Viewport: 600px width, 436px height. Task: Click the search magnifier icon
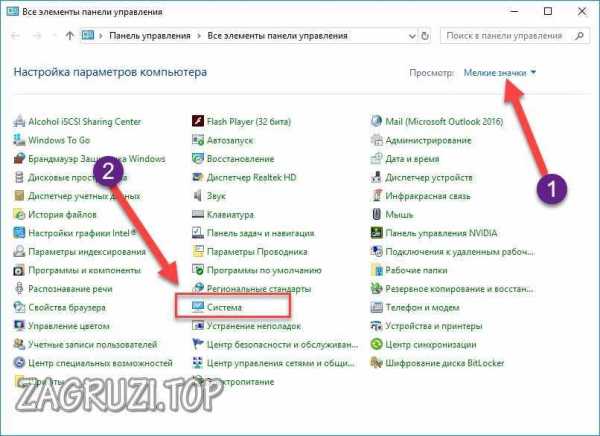pyautogui.click(x=579, y=36)
